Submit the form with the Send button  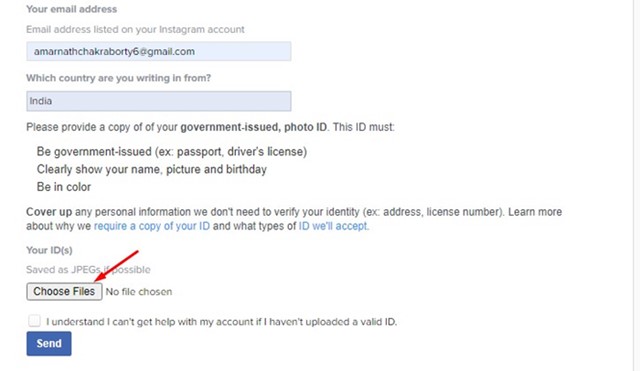(x=49, y=343)
